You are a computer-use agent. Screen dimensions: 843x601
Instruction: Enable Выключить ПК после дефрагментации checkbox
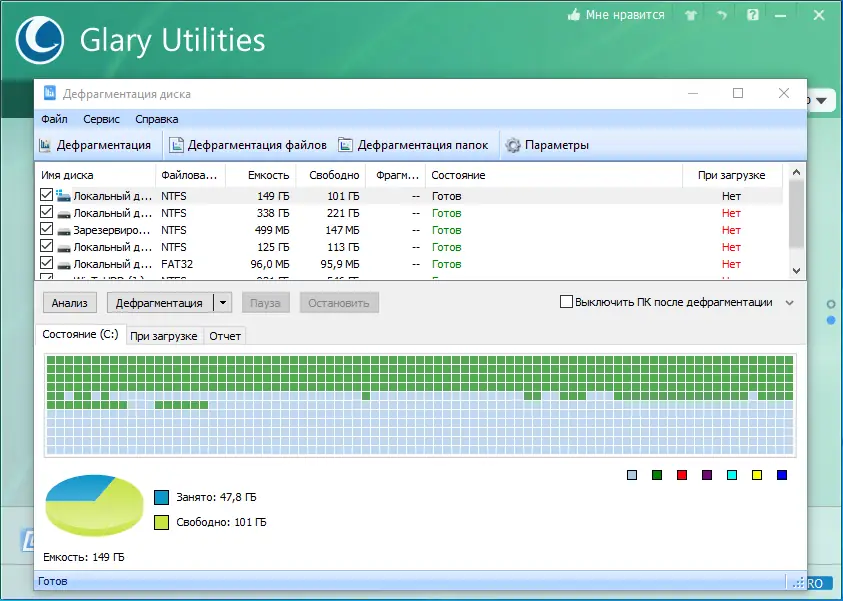566,302
